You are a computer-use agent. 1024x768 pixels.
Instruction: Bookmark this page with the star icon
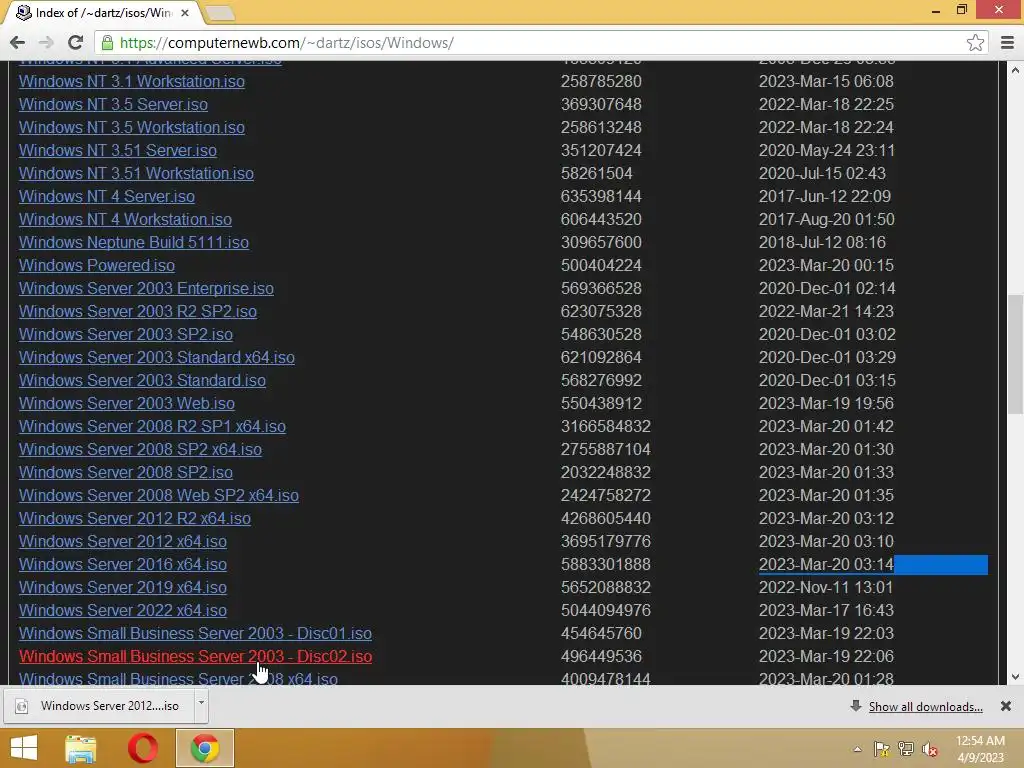975,42
